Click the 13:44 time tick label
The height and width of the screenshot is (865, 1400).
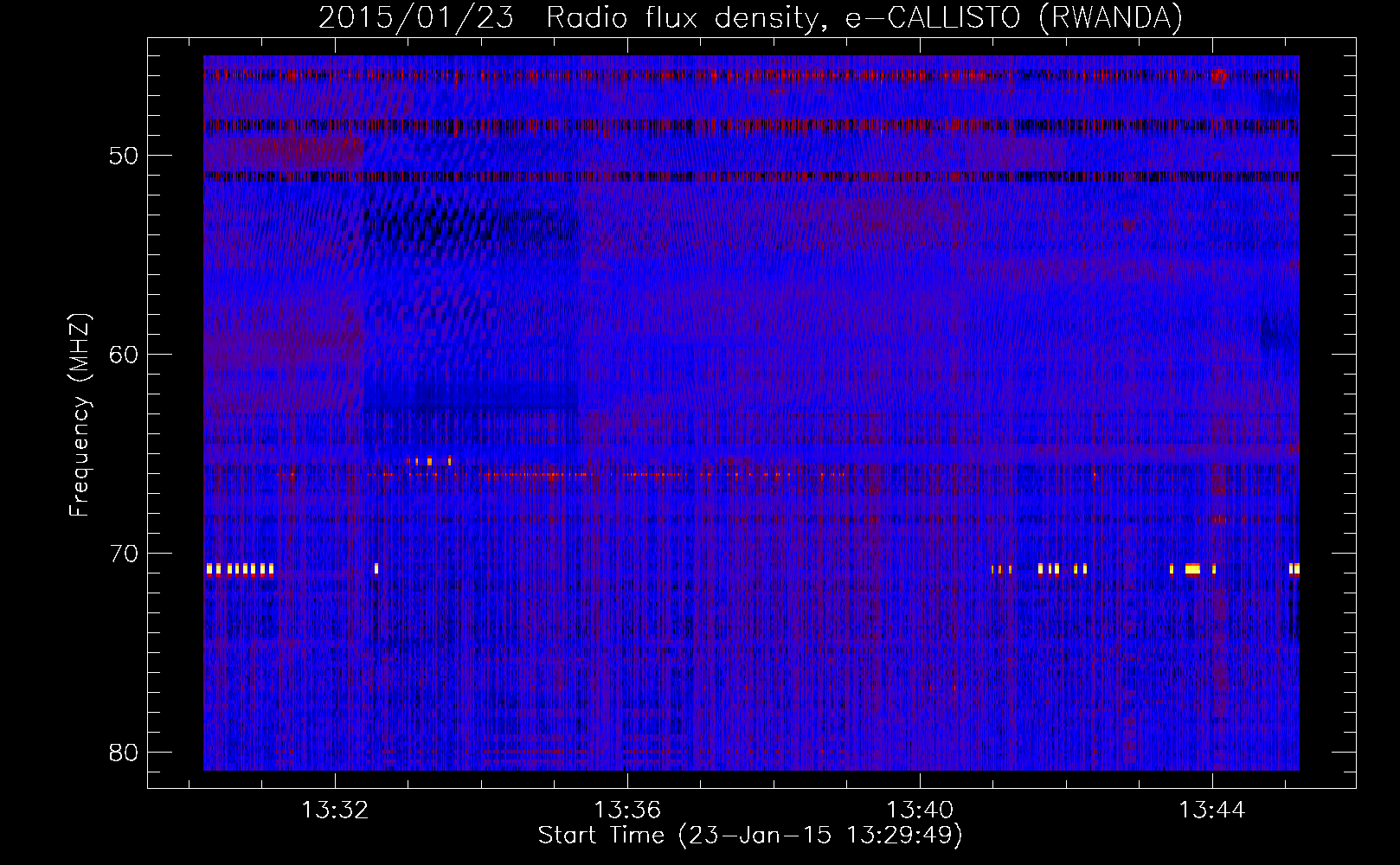1212,810
